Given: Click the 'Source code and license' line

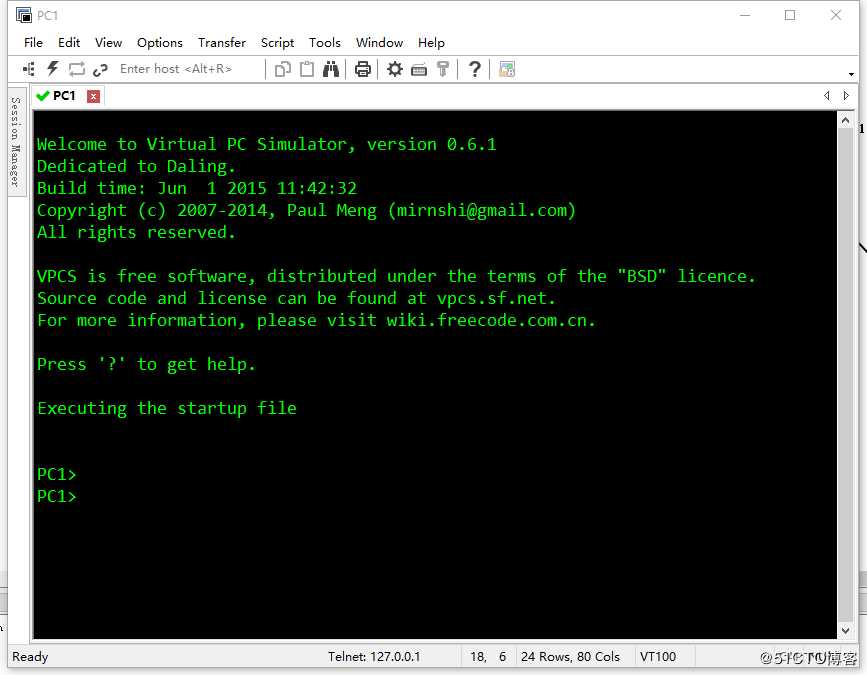Looking at the screenshot, I should pyautogui.click(x=296, y=299).
